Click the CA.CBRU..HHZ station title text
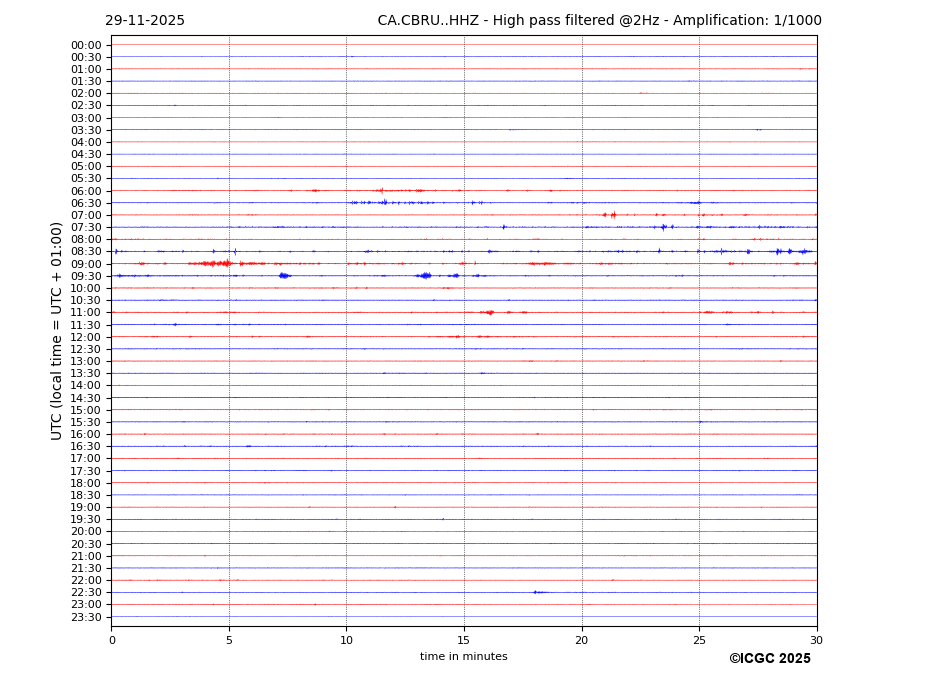Viewport: 927px width, 696px height. pyautogui.click(x=599, y=21)
